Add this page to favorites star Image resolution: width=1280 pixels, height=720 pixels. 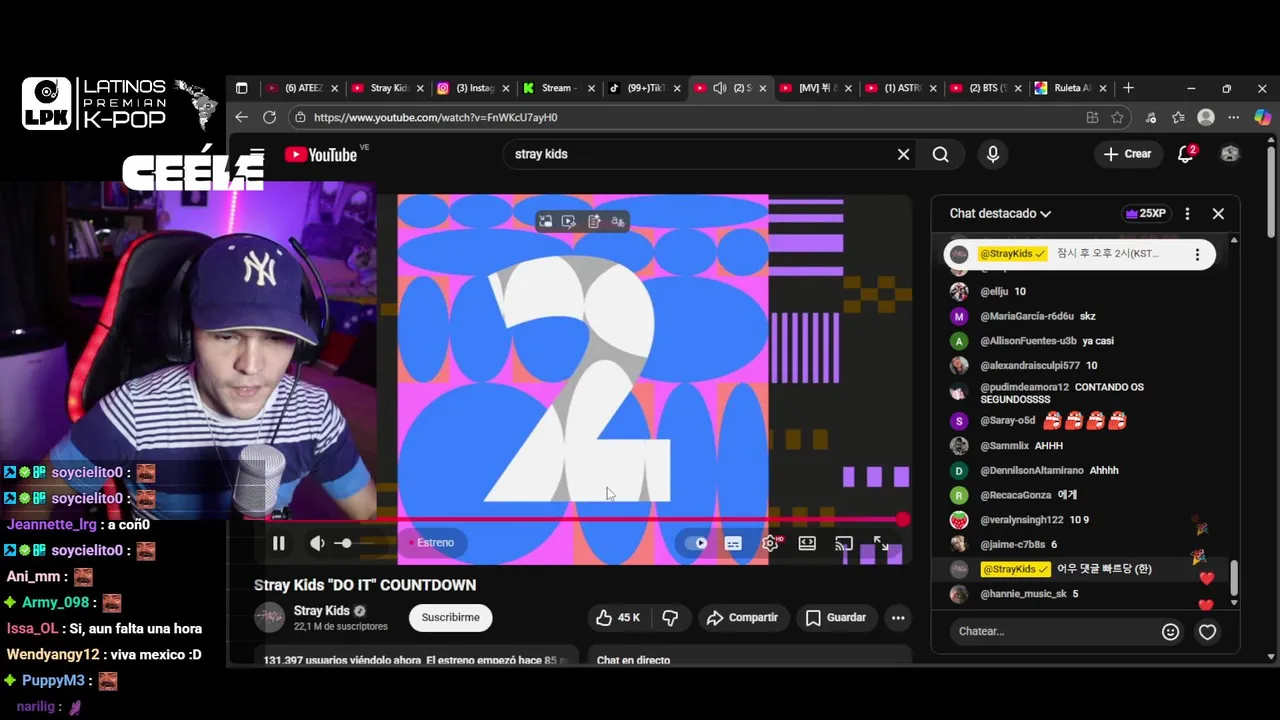pos(1117,117)
